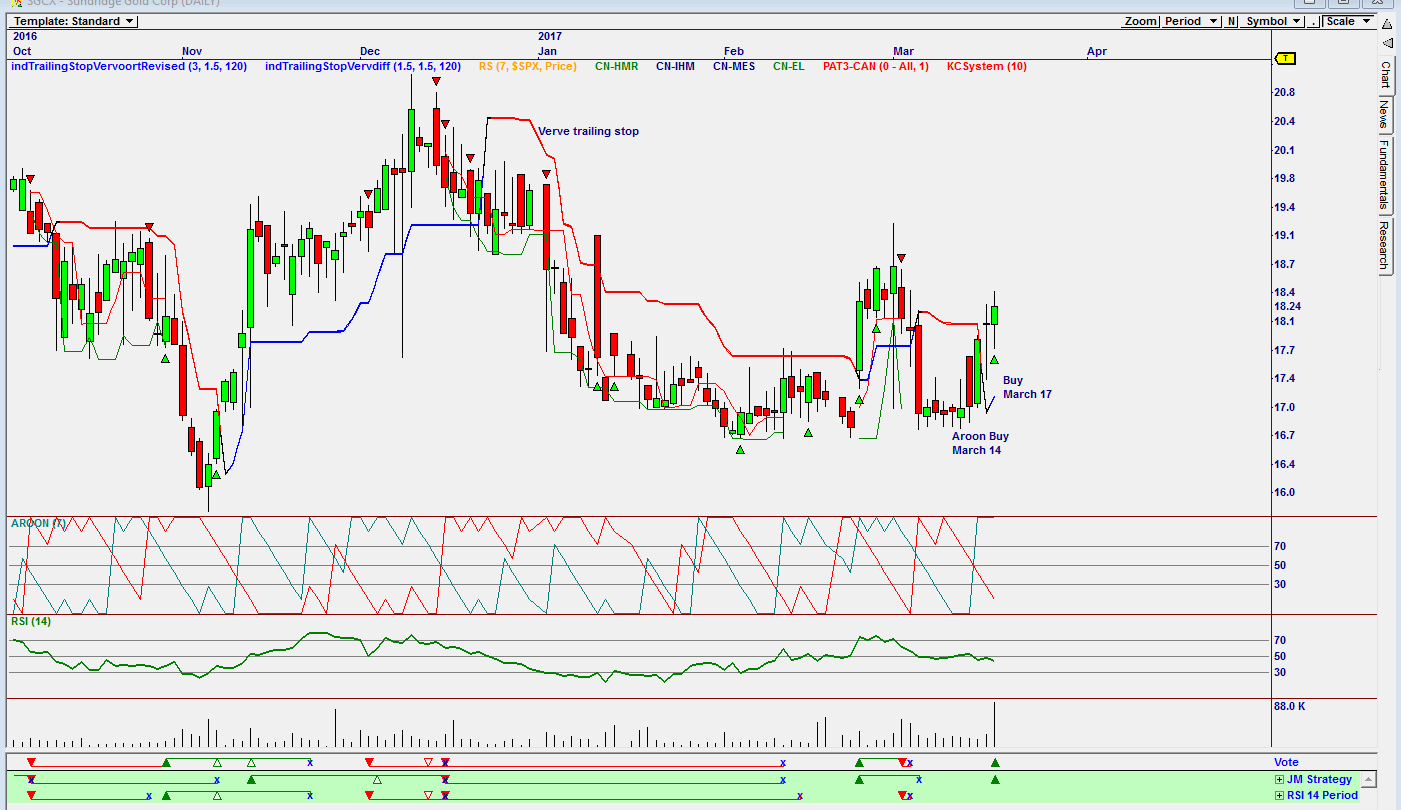This screenshot has height=810, width=1401.
Task: Select the indTrailingStopVervdiff indicator label
Action: tap(363, 67)
